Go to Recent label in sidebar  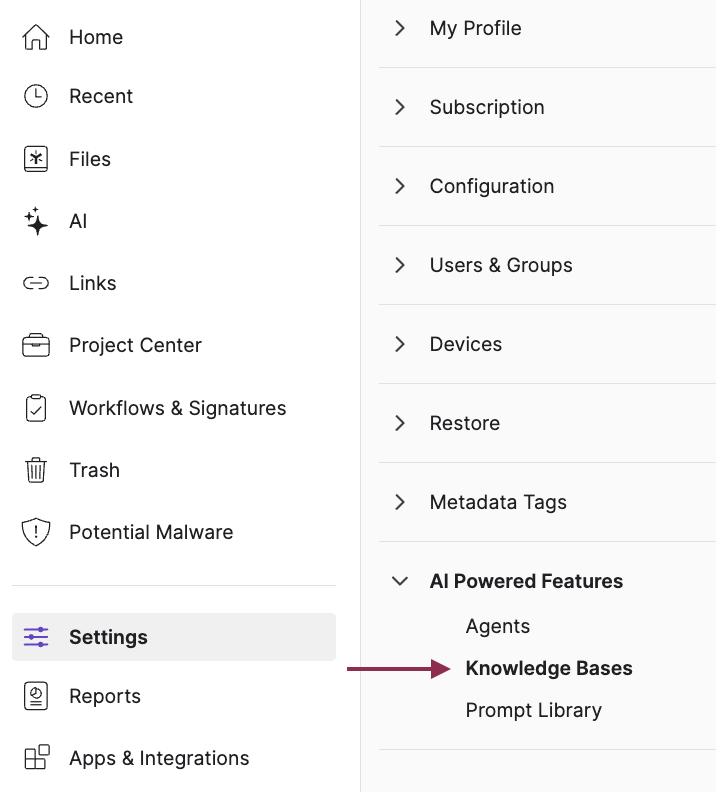coord(101,96)
